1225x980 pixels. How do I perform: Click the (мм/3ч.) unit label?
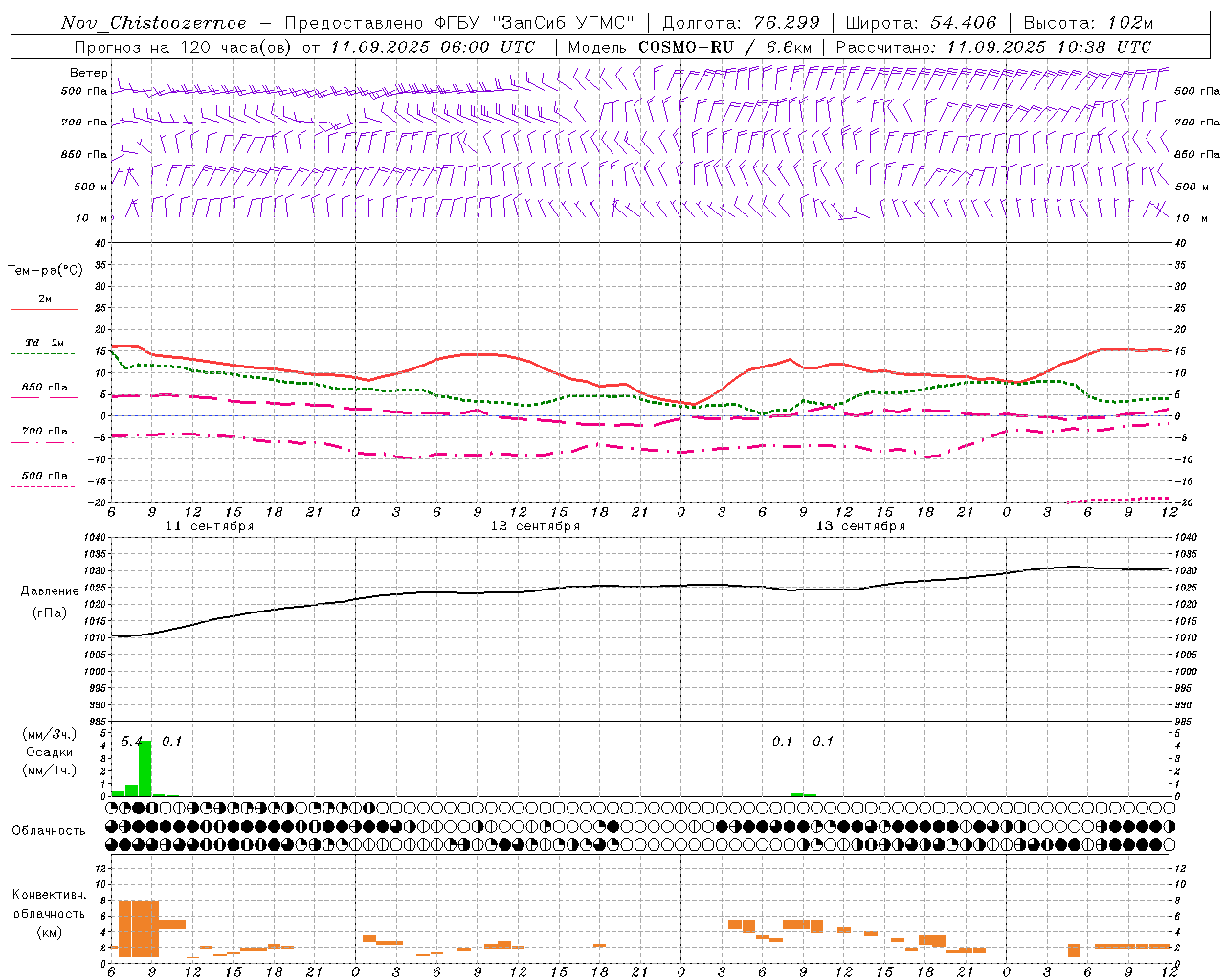49,735
